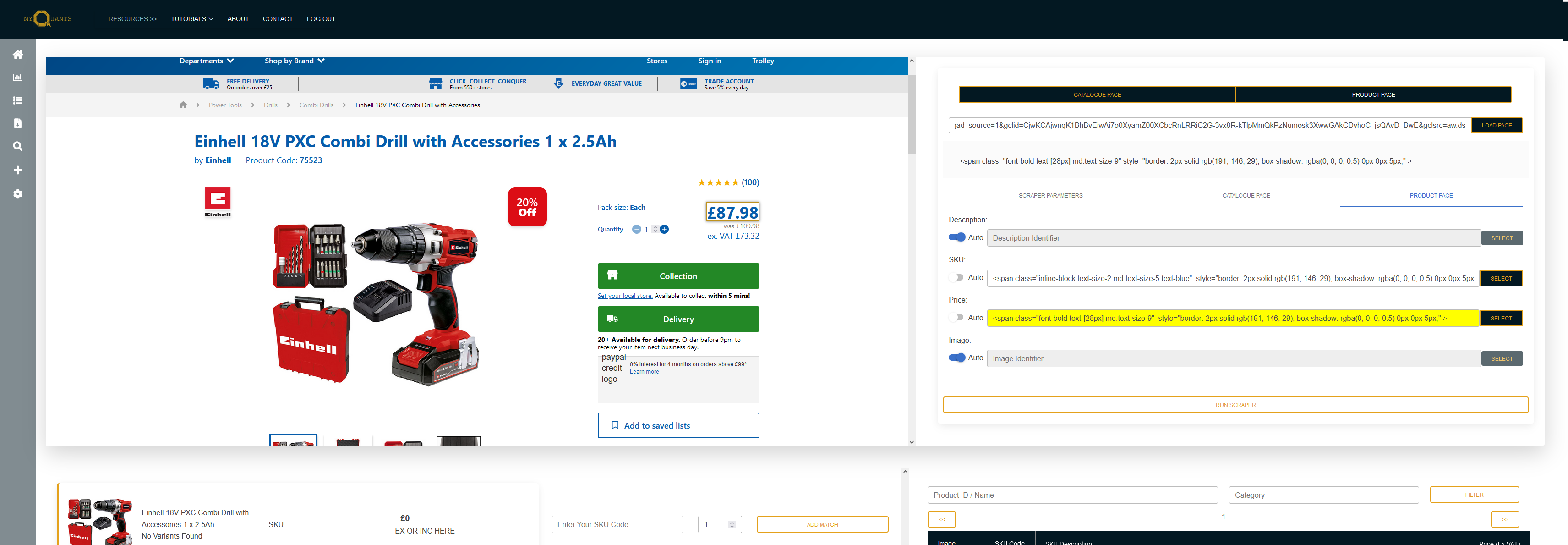The image size is (1568, 545).
Task: Go to next page with >> button
Action: (1505, 519)
